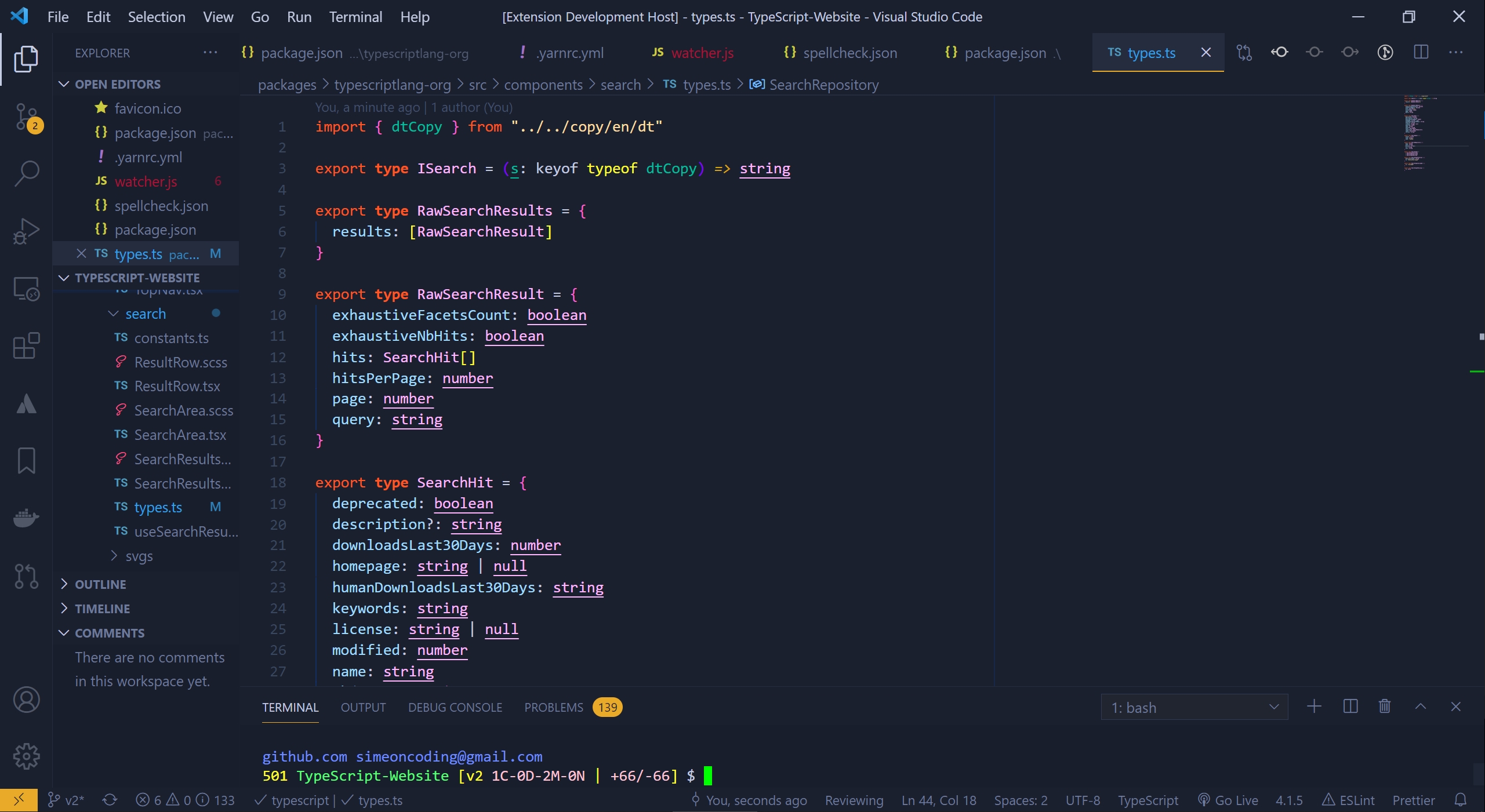Viewport: 1485px width, 812px height.
Task: Open the Extensions view
Action: 26,346
